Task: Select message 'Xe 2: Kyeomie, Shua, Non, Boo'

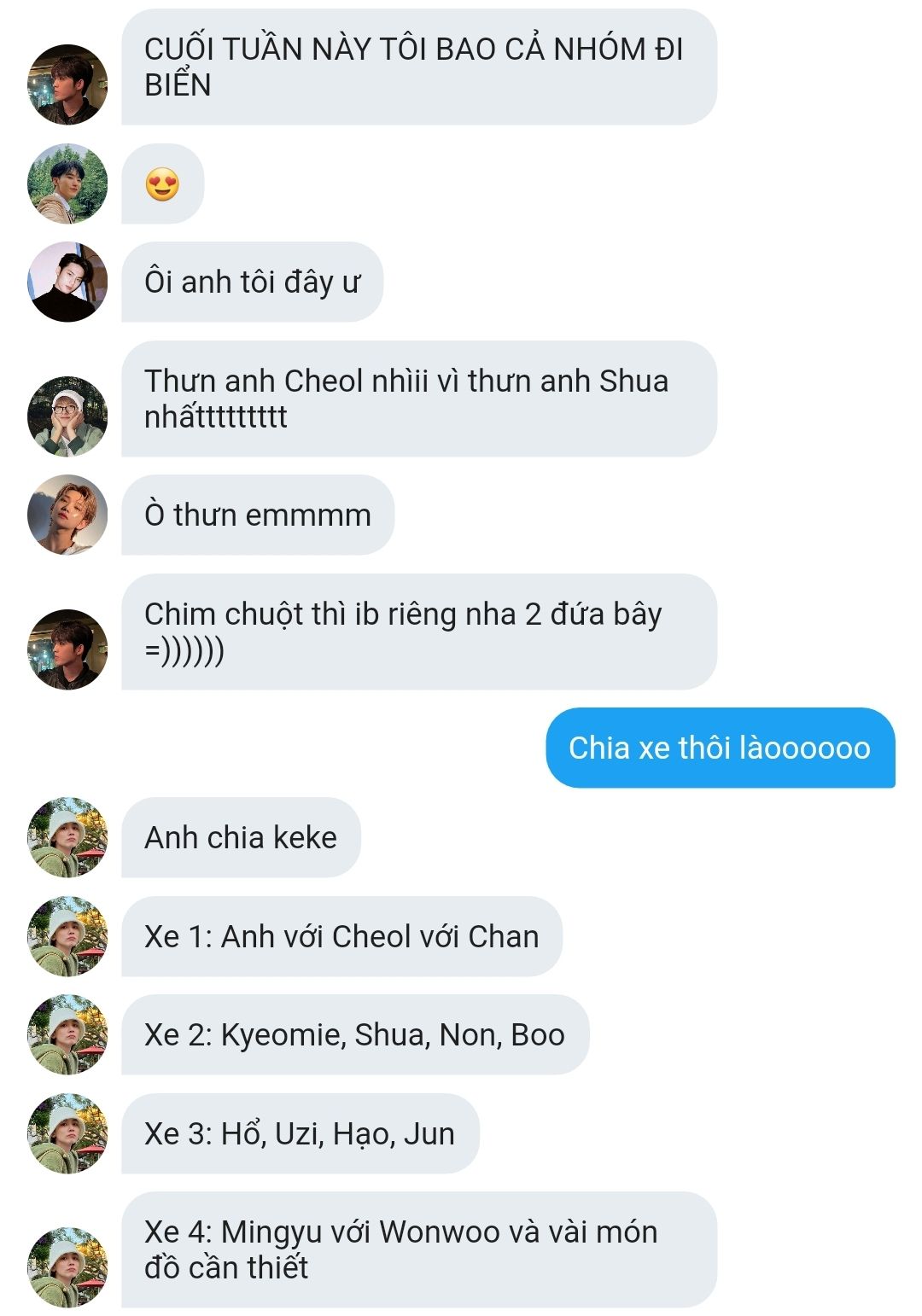Action: (x=355, y=1034)
